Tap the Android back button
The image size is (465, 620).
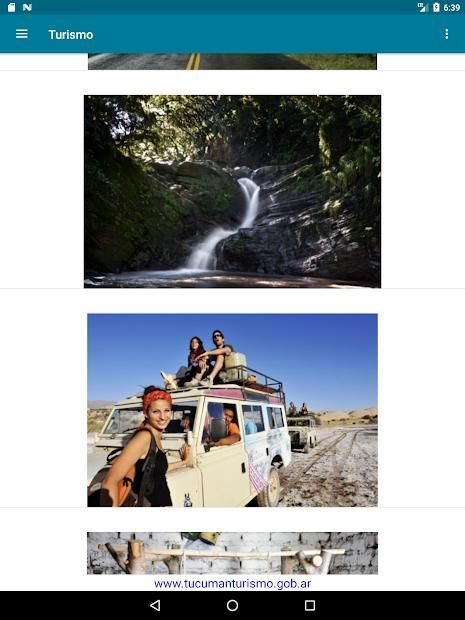[155, 605]
